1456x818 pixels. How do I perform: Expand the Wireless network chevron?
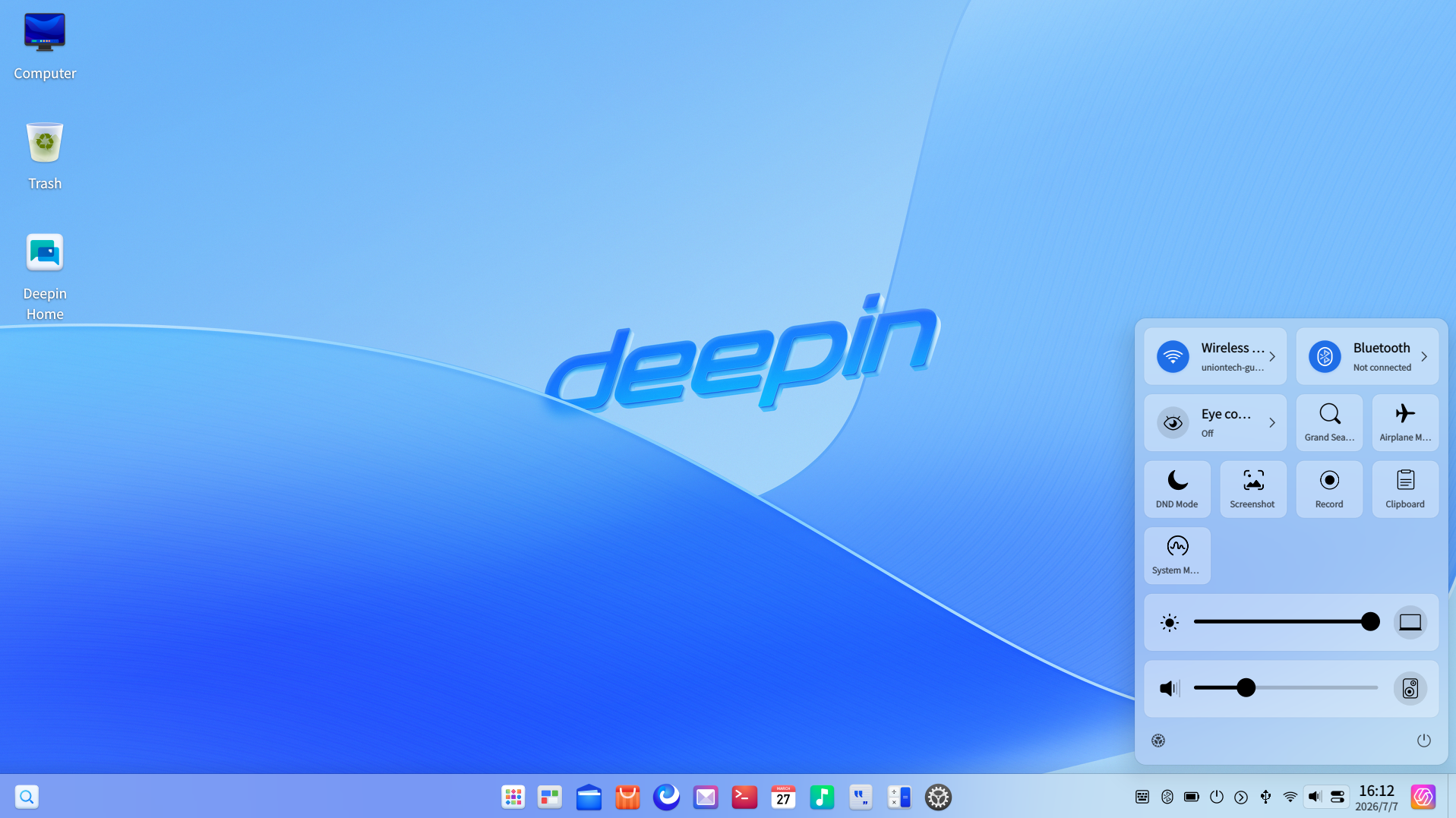1272,356
